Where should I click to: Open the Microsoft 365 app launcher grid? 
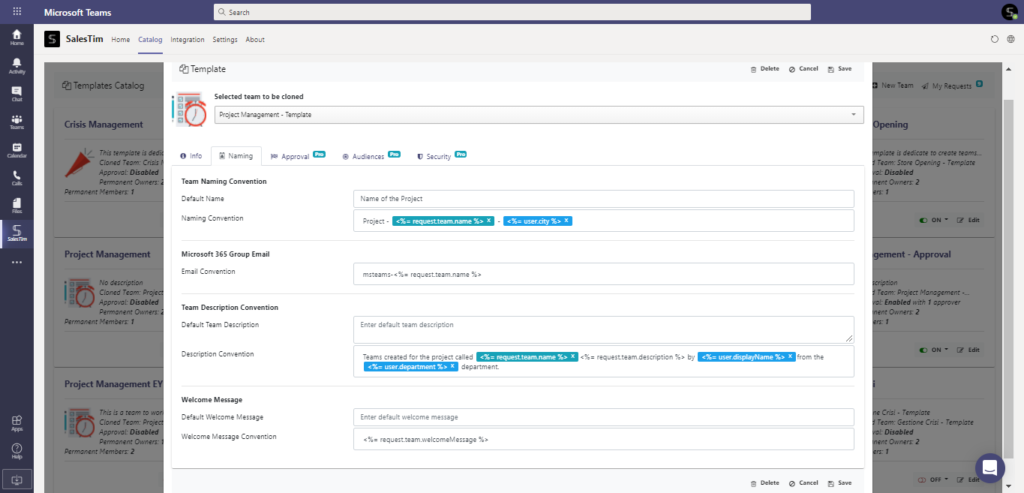click(x=16, y=12)
